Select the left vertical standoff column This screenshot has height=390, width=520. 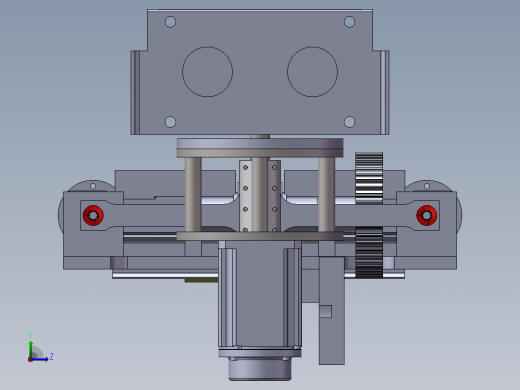193,195
